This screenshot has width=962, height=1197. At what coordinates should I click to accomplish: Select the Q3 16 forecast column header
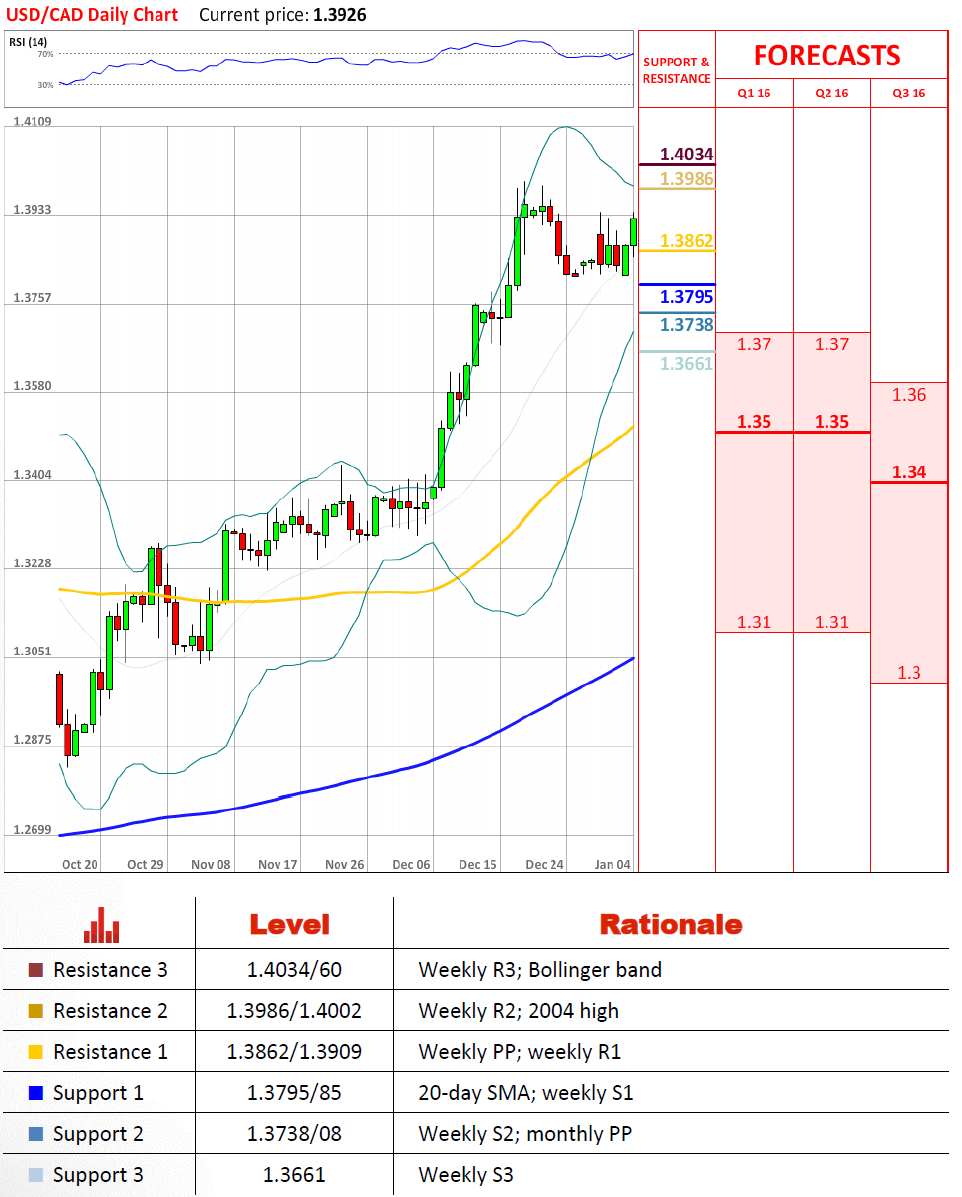(x=908, y=93)
